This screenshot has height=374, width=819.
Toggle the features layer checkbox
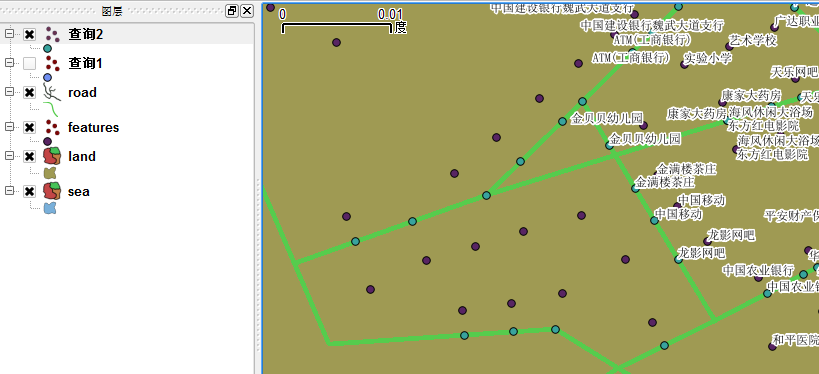pos(30,127)
